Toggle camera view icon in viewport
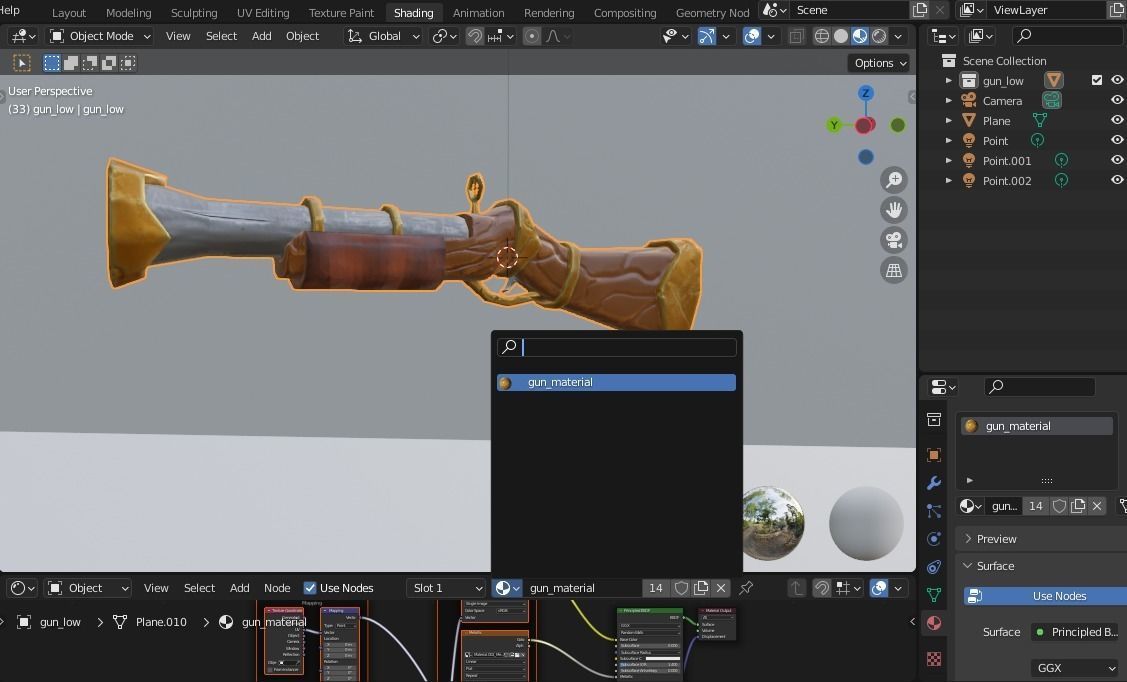1127x682 pixels. 893,240
